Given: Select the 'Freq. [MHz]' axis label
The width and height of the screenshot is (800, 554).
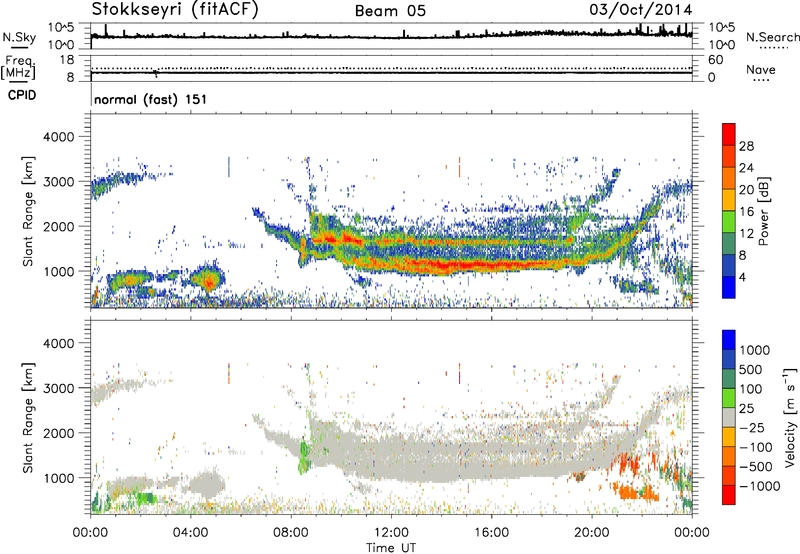Looking at the screenshot, I should point(18,67).
